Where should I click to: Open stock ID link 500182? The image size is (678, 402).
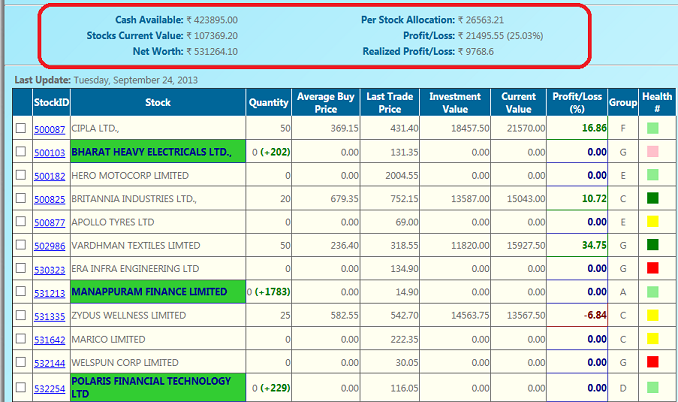click(50, 176)
